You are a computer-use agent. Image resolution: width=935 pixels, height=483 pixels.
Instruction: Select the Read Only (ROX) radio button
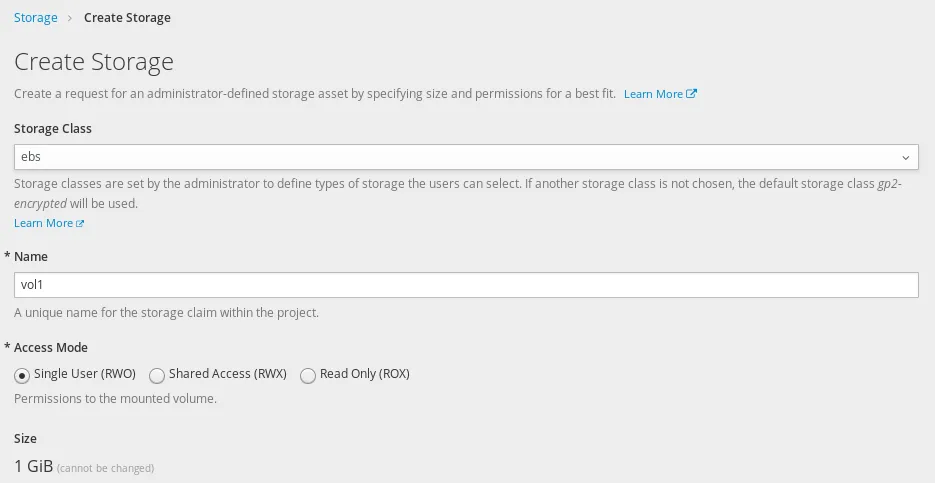pos(308,375)
